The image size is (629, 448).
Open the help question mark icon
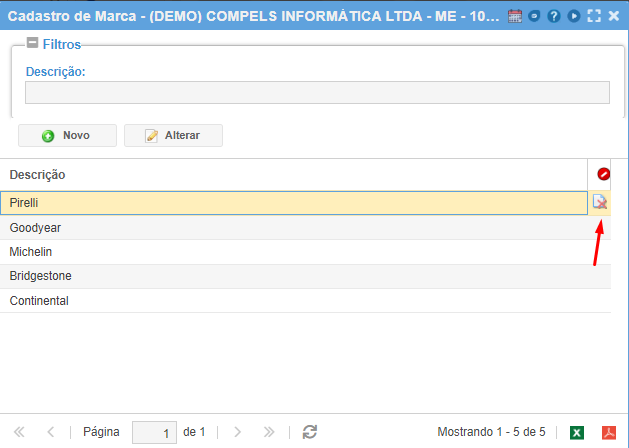pyautogui.click(x=554, y=16)
